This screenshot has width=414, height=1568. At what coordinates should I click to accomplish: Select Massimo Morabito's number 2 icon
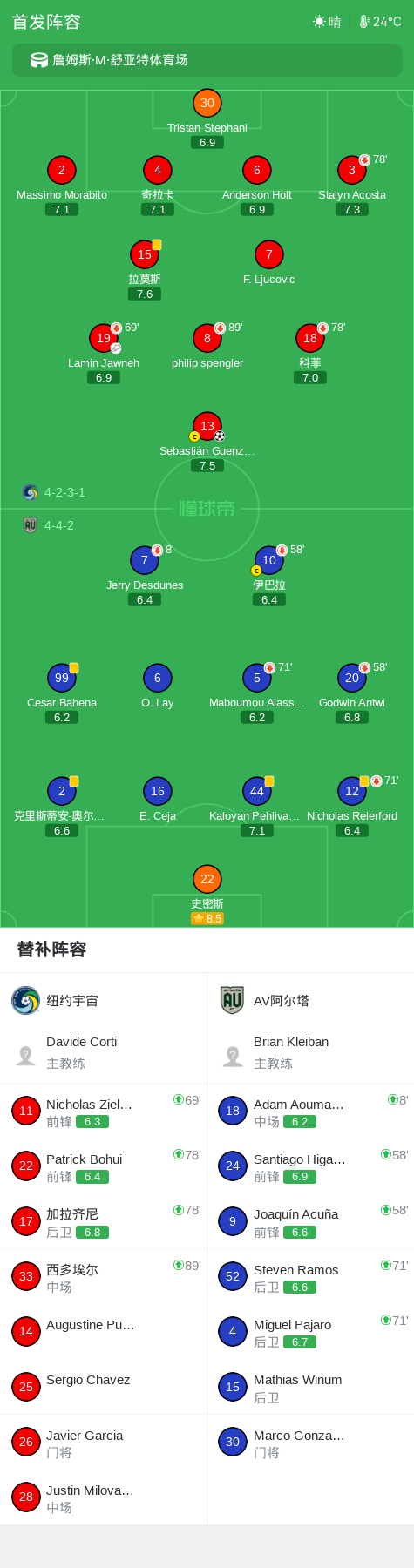pyautogui.click(x=62, y=170)
